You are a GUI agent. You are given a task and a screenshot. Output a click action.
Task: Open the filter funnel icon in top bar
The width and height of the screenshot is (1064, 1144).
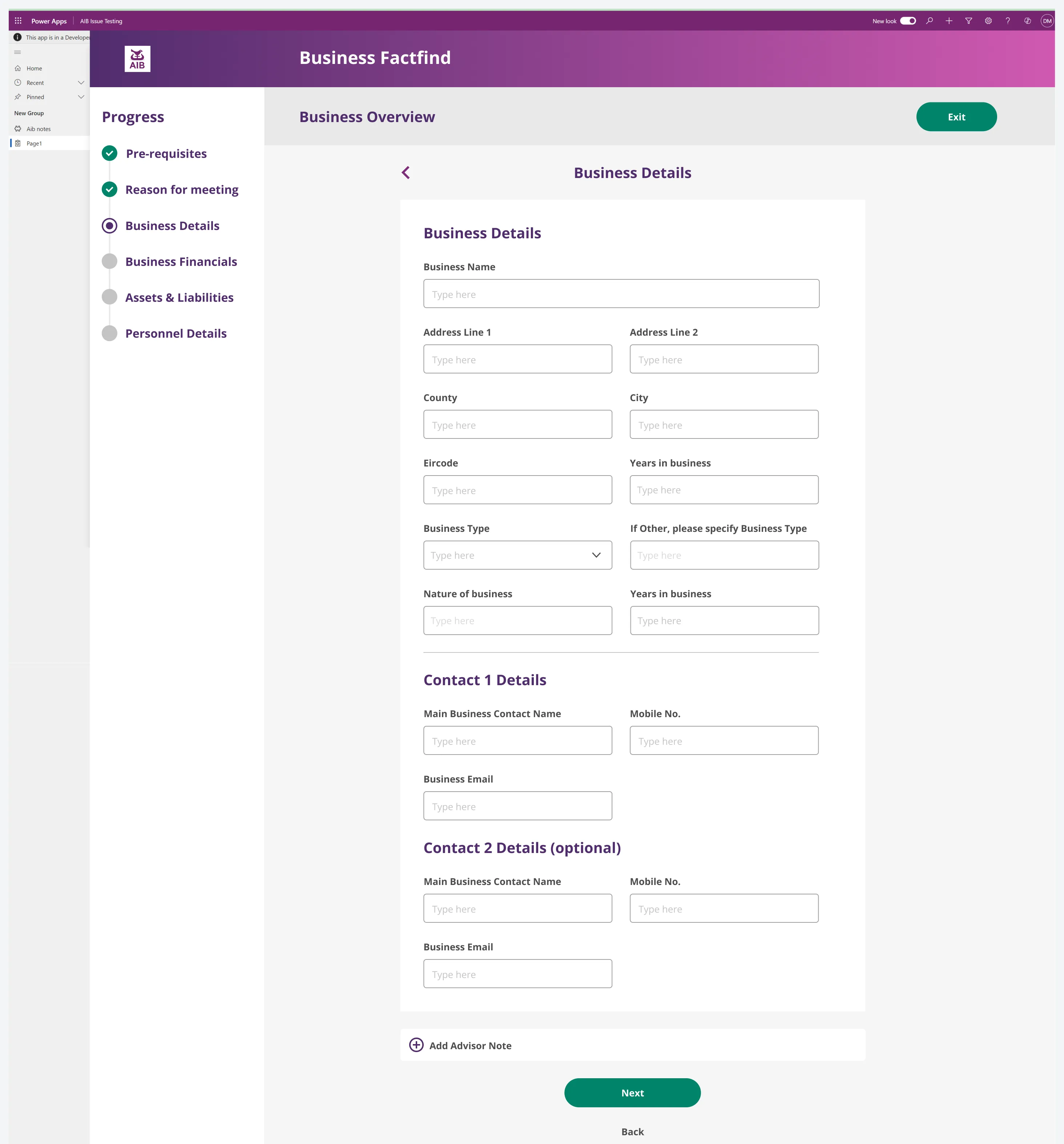coord(968,21)
